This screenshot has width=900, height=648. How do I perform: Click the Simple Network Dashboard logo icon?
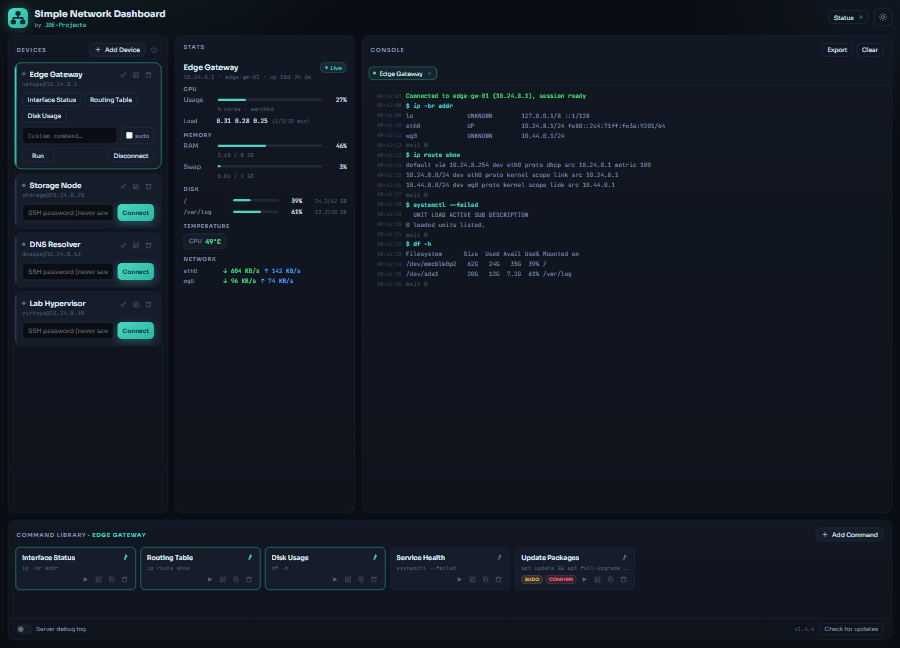[18, 18]
